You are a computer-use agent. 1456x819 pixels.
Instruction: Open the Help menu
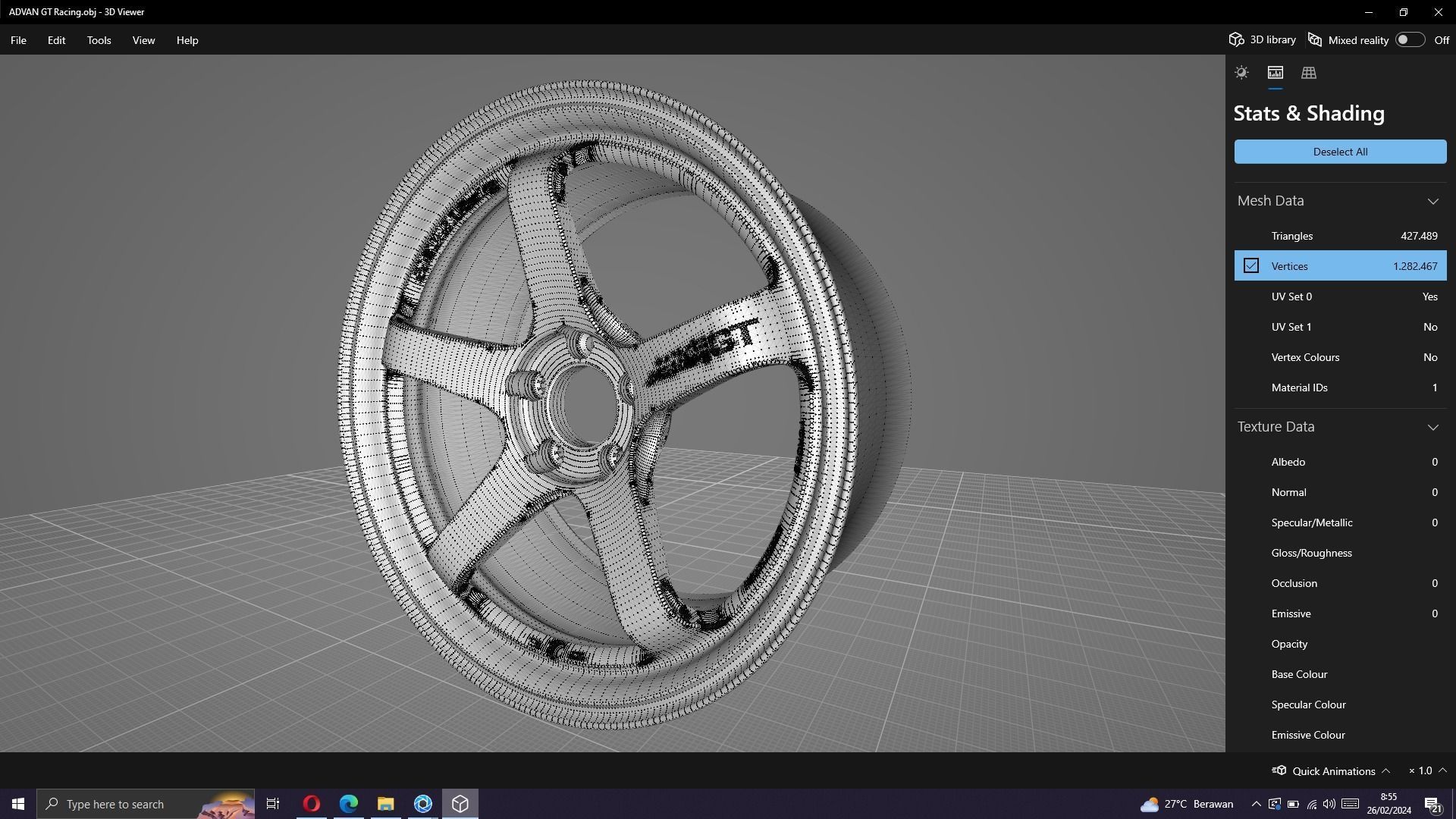coord(187,40)
